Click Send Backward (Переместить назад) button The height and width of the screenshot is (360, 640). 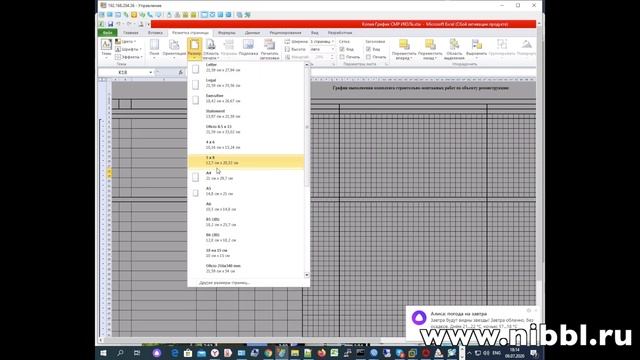click(x=430, y=49)
